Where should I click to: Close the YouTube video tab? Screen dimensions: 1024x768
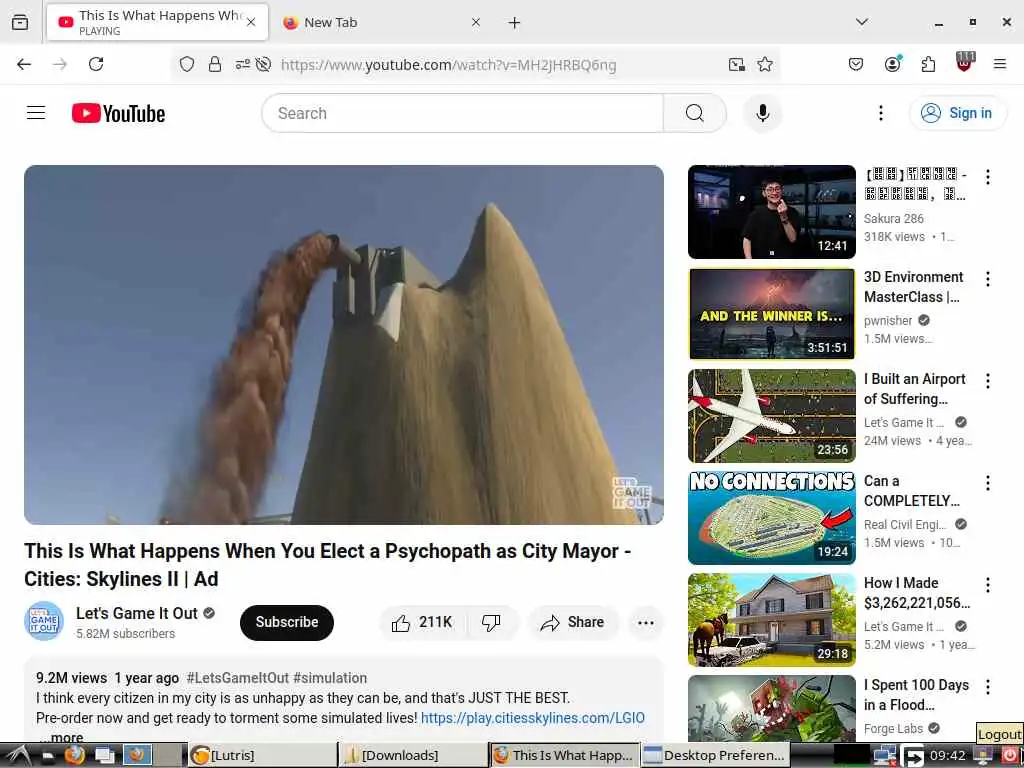(x=251, y=22)
